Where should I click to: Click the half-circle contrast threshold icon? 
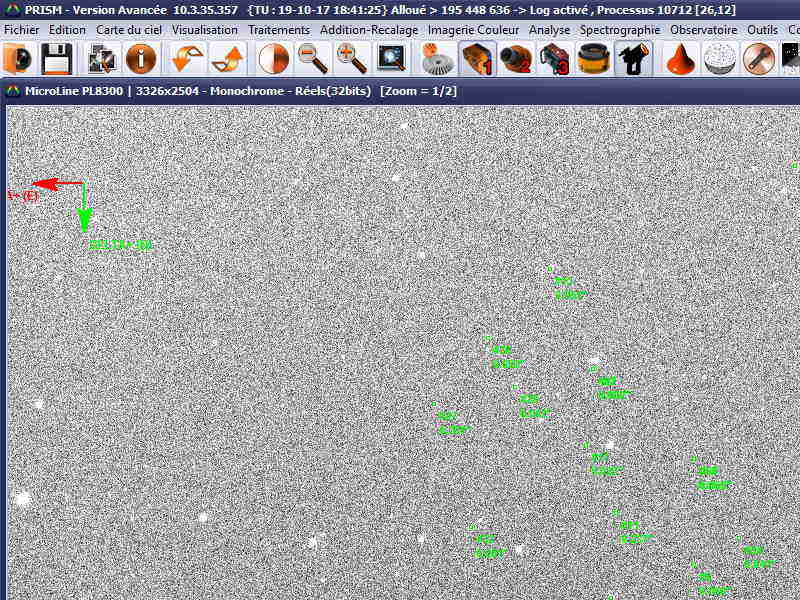[x=273, y=60]
